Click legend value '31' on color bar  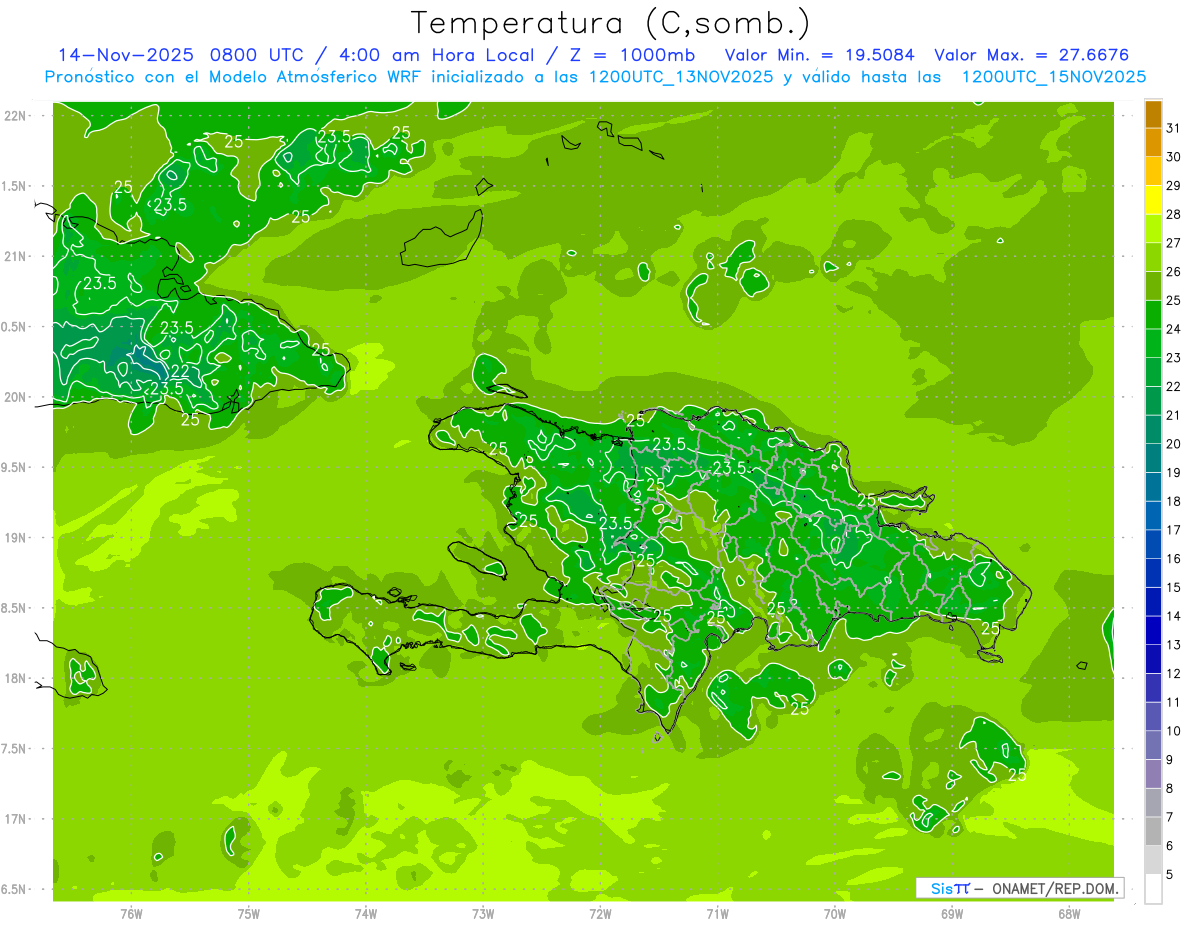pyautogui.click(x=1174, y=128)
